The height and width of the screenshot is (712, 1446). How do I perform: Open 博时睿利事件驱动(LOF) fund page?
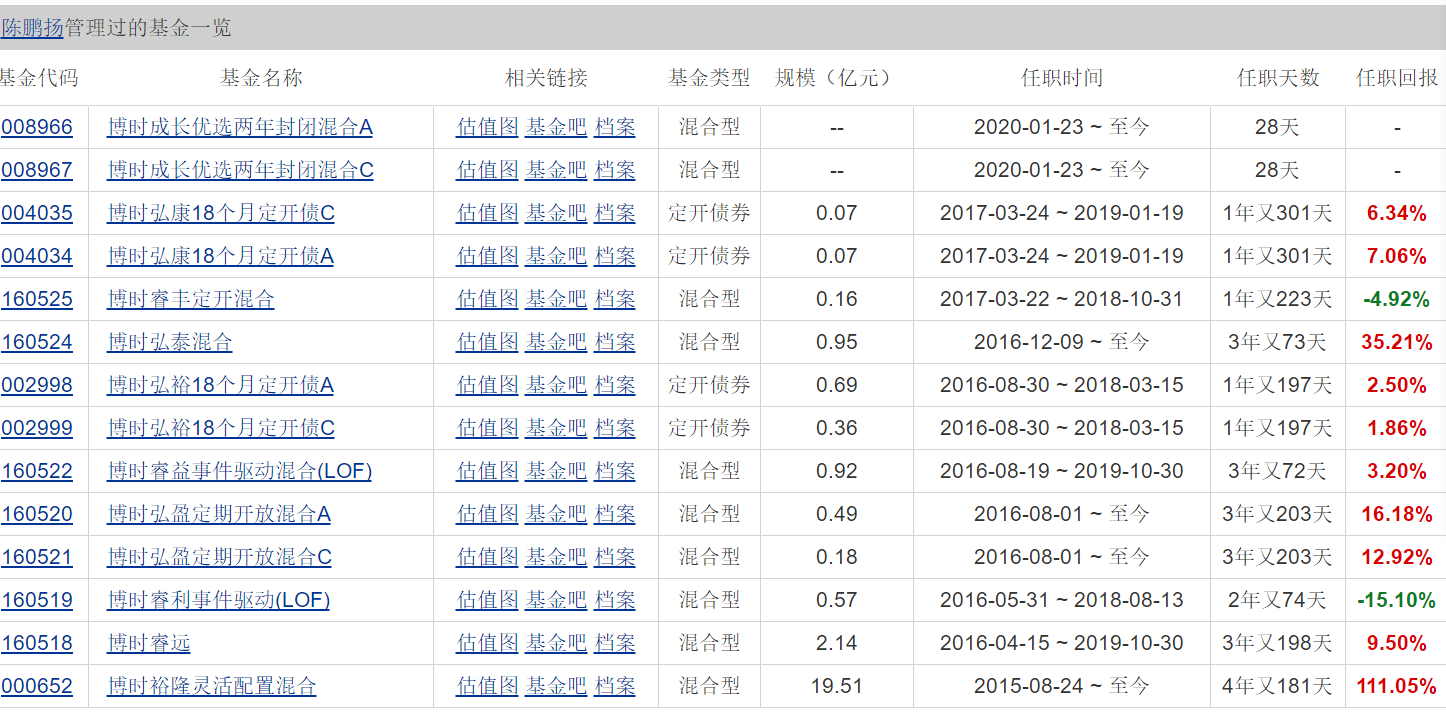tap(218, 600)
